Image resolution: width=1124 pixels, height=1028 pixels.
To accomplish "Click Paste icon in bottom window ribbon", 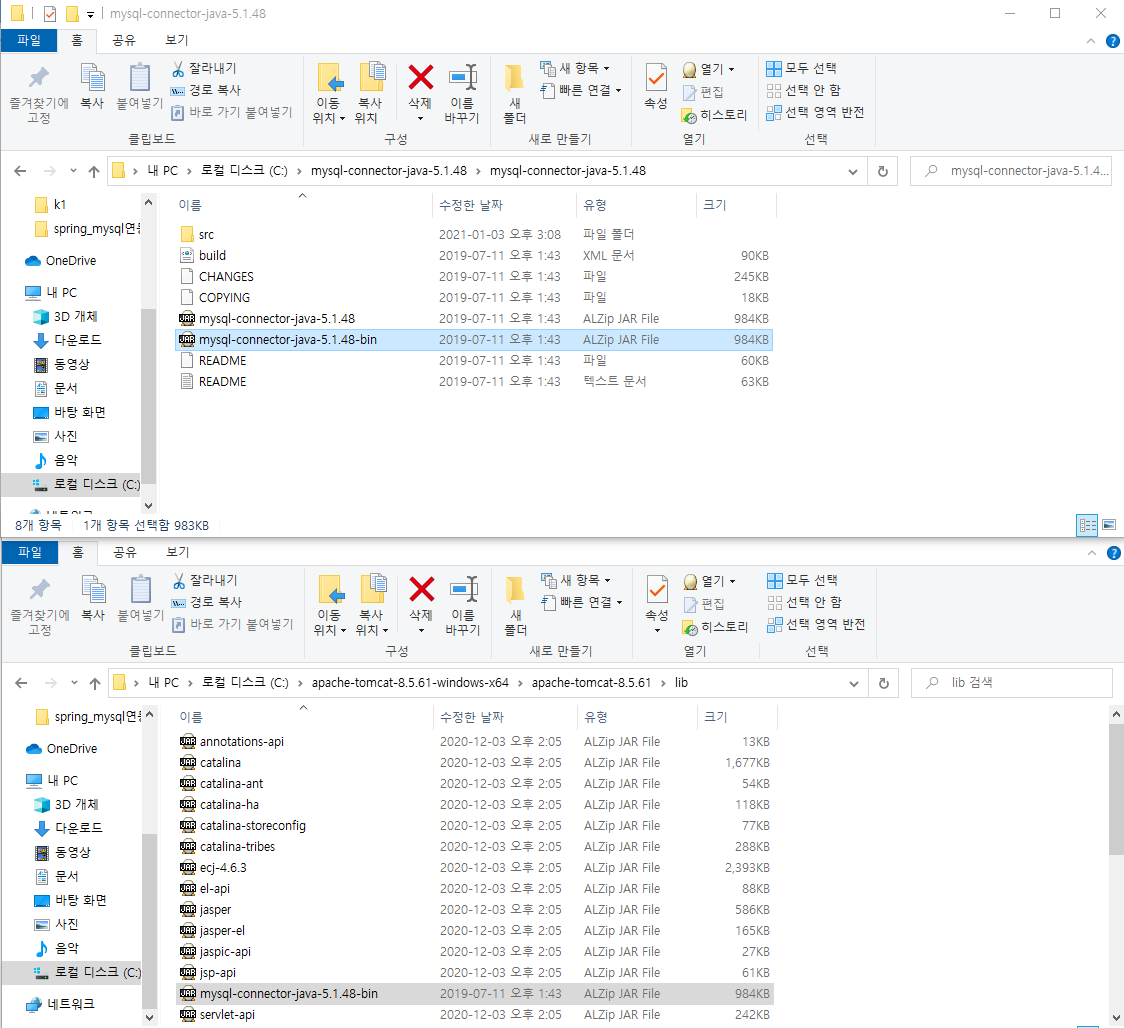I will 140,590.
